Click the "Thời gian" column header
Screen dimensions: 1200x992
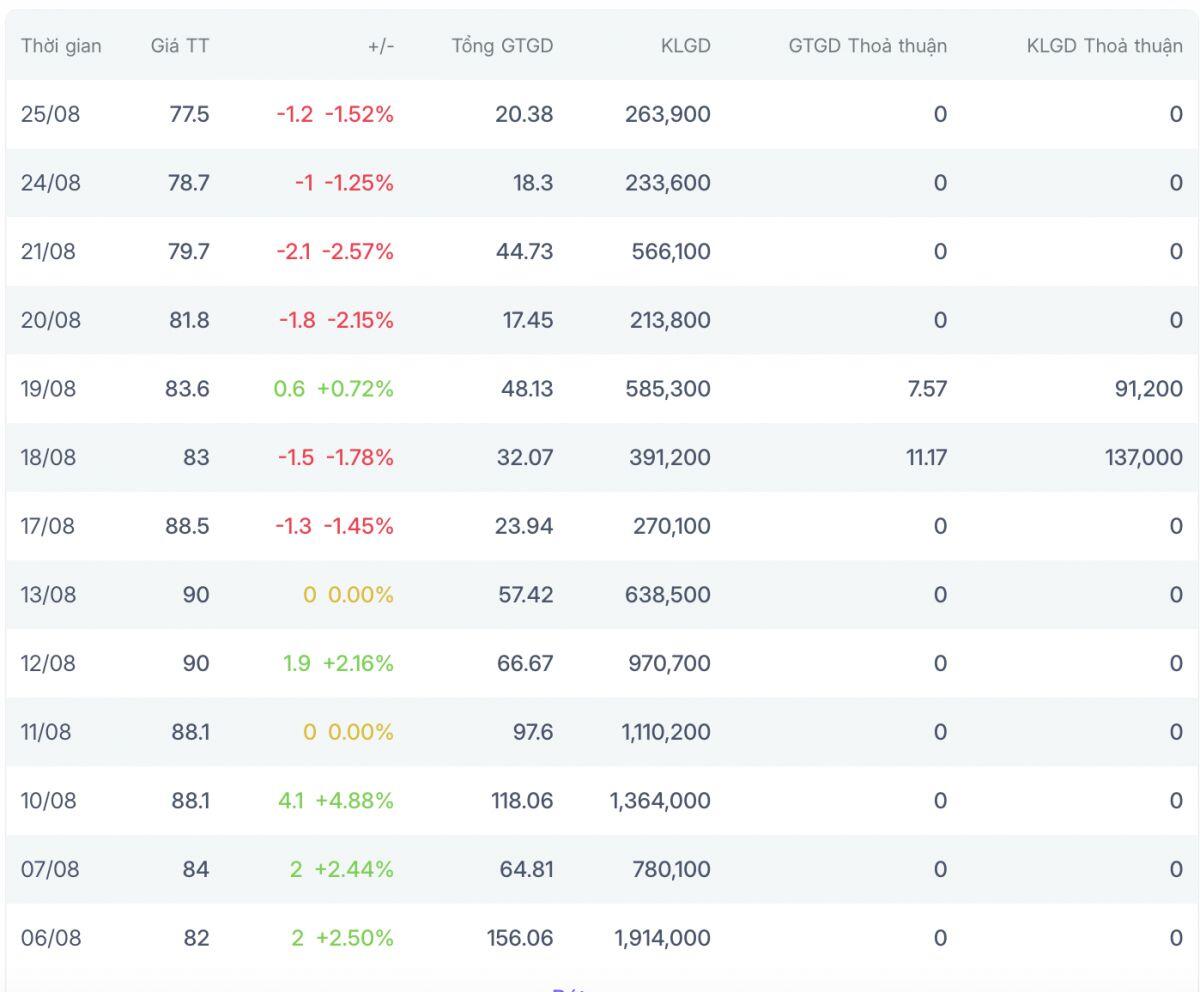[x=61, y=45]
